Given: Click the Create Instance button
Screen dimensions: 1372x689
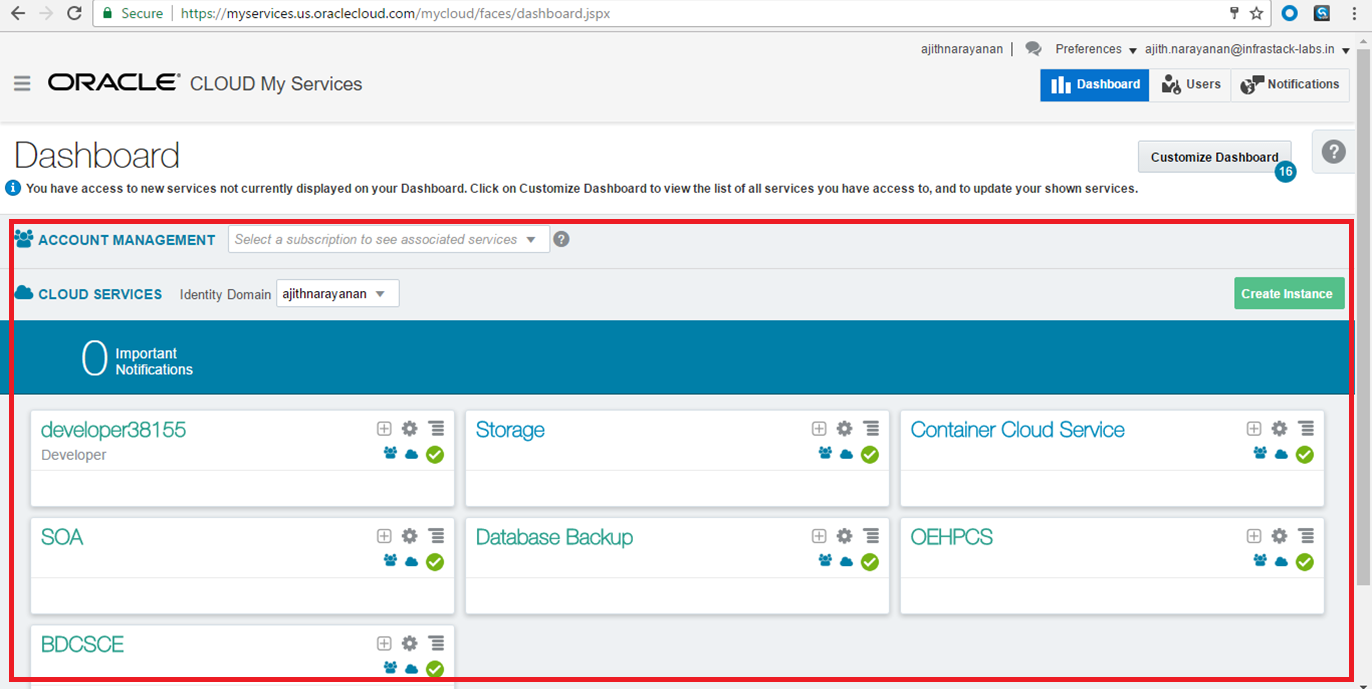Looking at the screenshot, I should tap(1289, 294).
